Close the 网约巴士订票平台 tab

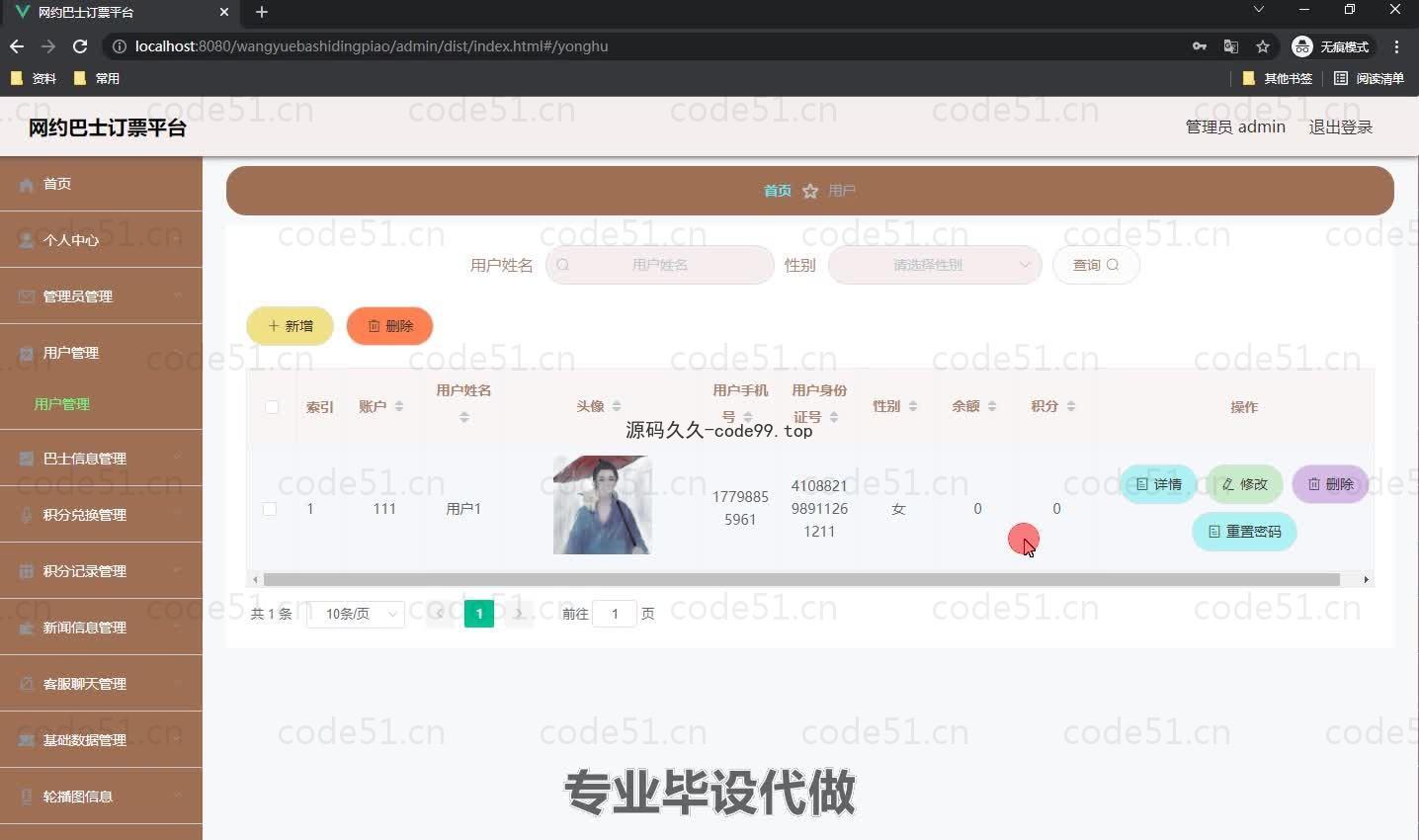coord(224,12)
